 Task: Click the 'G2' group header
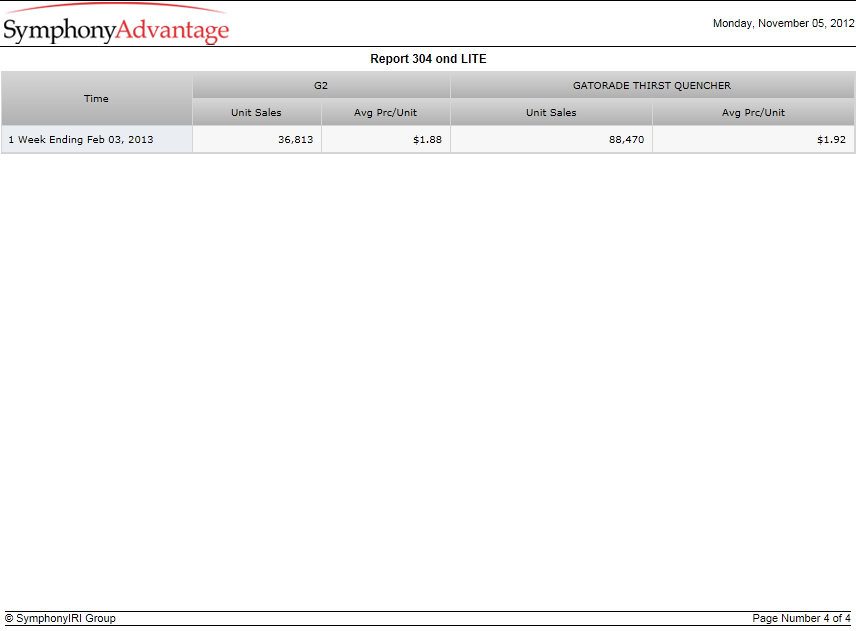321,86
